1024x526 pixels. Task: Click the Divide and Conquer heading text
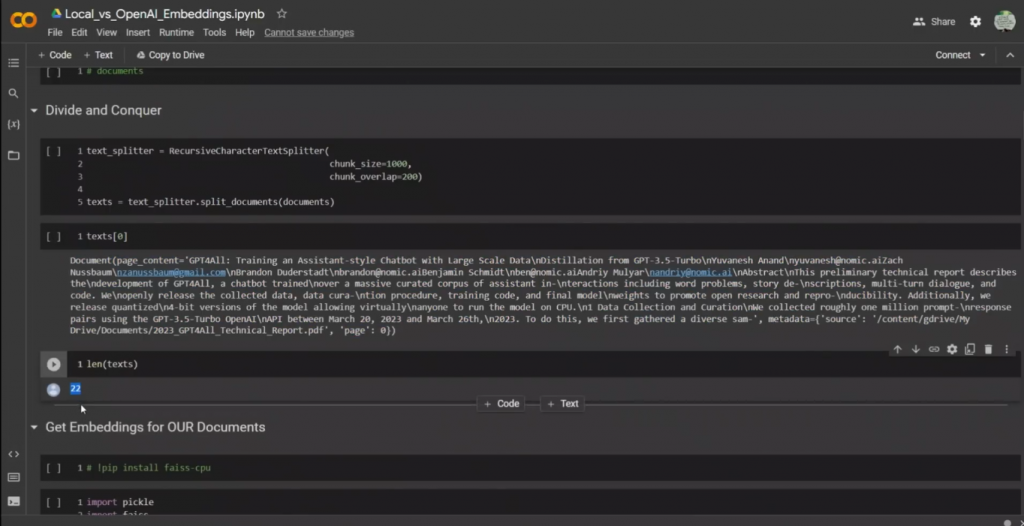click(x=103, y=110)
